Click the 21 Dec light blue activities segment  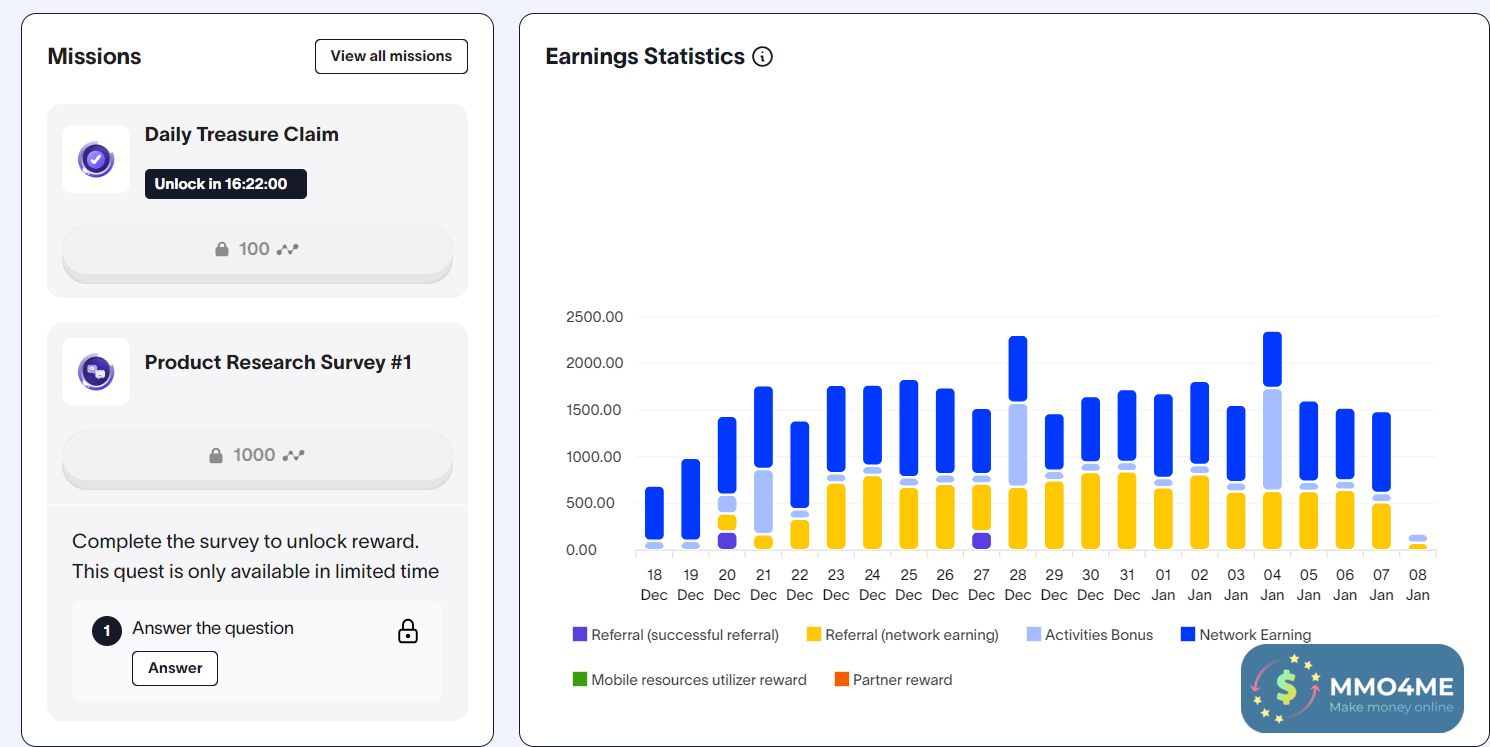coord(763,501)
